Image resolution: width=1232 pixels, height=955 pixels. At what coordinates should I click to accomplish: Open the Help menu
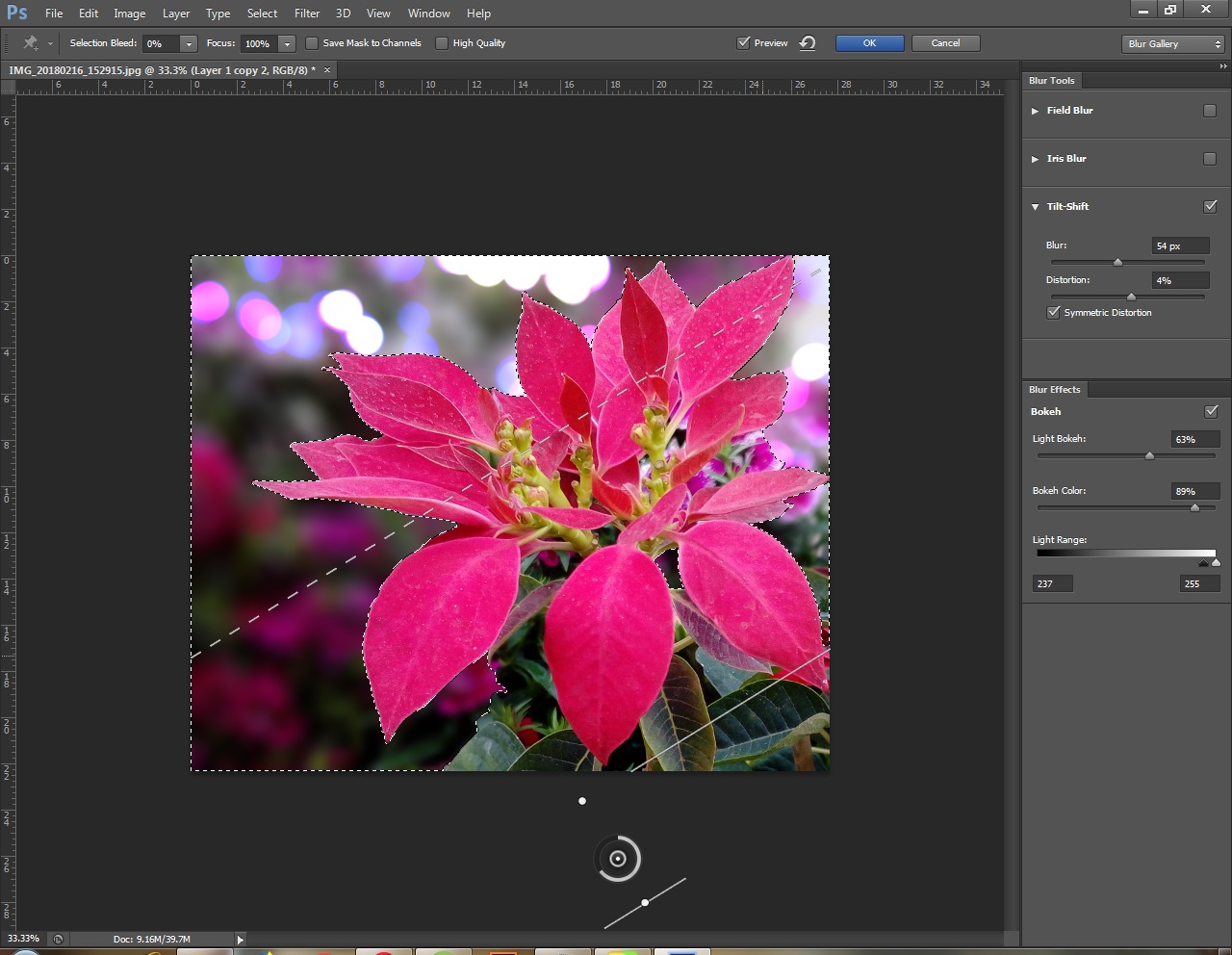pyautogui.click(x=478, y=13)
